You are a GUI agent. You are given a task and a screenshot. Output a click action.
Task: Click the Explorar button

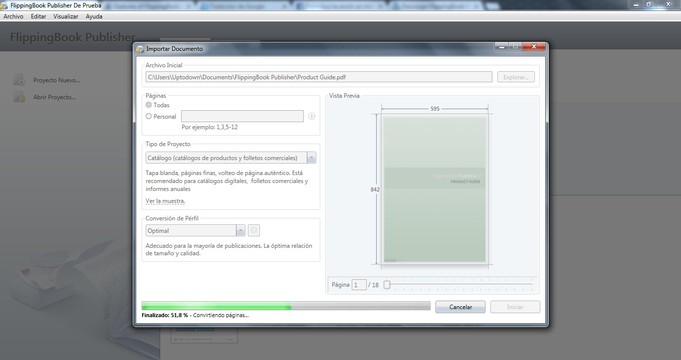(516, 77)
